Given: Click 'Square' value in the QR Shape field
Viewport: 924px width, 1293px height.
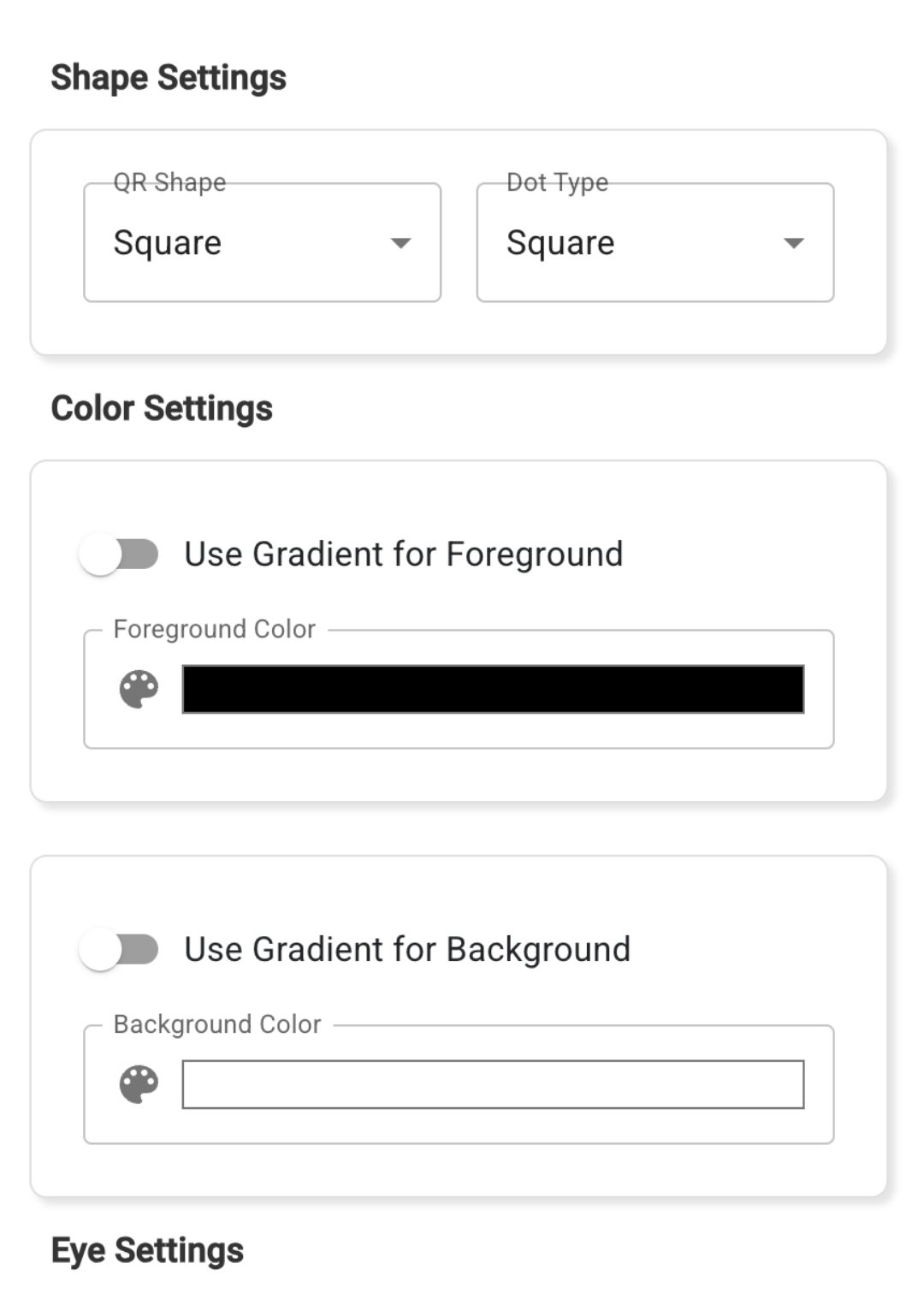Looking at the screenshot, I should click(168, 243).
